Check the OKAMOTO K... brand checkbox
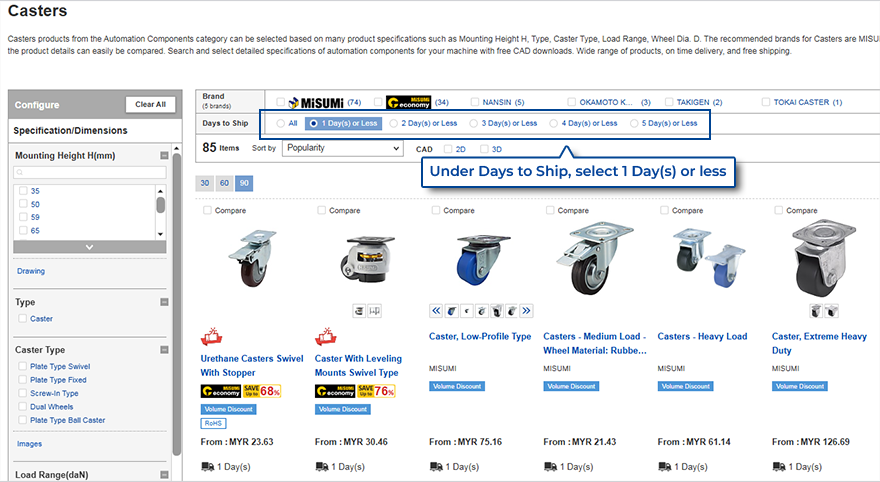The height and width of the screenshot is (482, 880). [x=571, y=102]
